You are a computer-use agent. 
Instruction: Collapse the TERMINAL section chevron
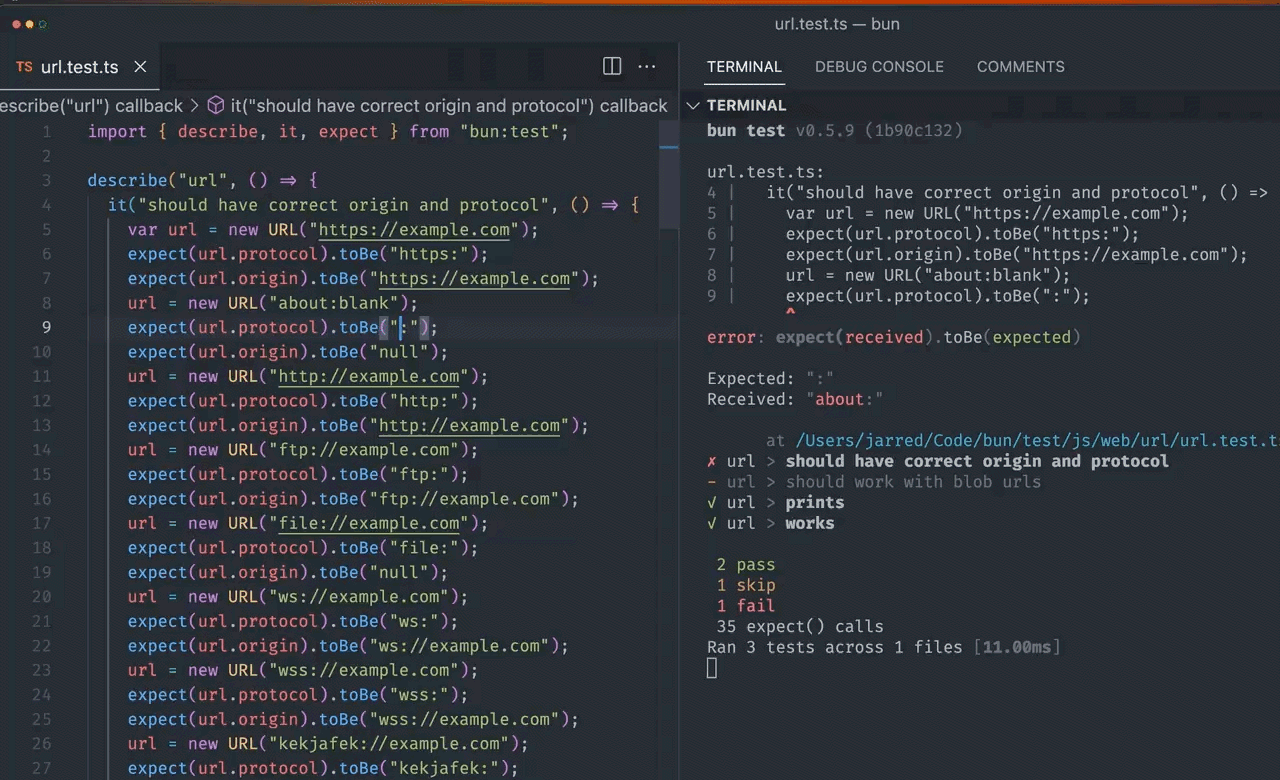coord(693,105)
